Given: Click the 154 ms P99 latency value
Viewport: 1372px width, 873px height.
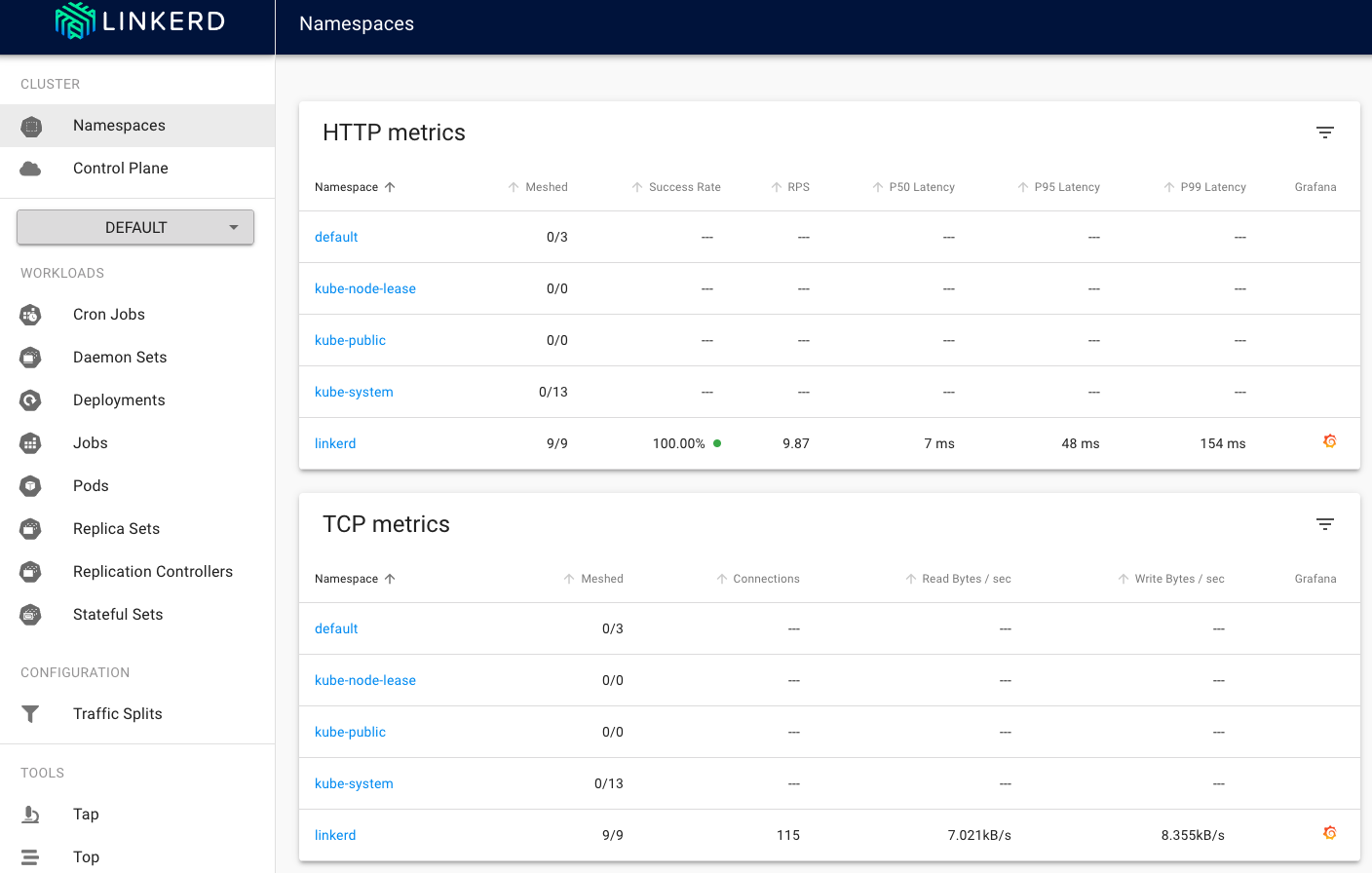Looking at the screenshot, I should coord(1223,443).
